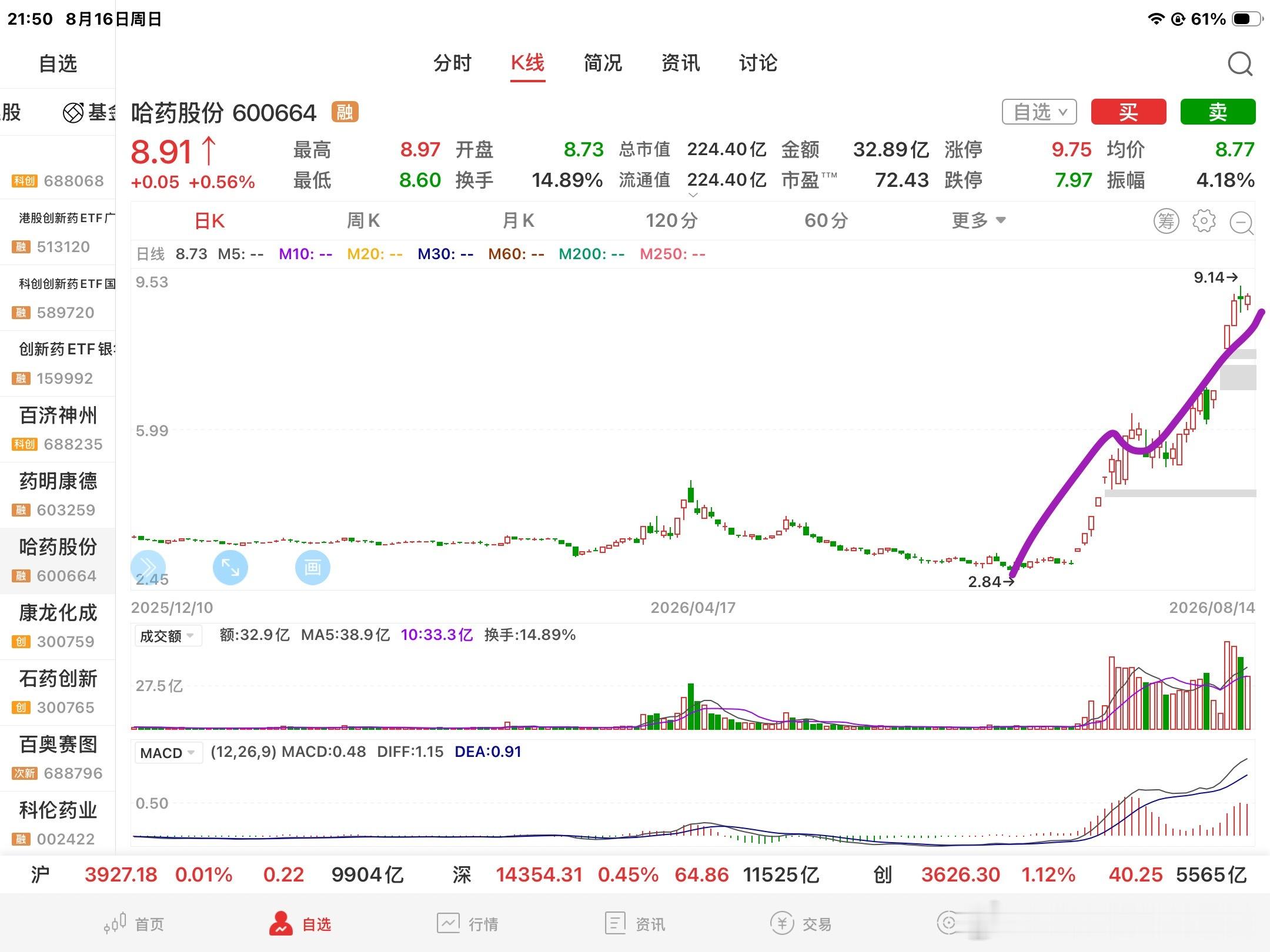This screenshot has height=952, width=1270.
Task: Click the 筹 chip distribution icon
Action: point(1166,221)
